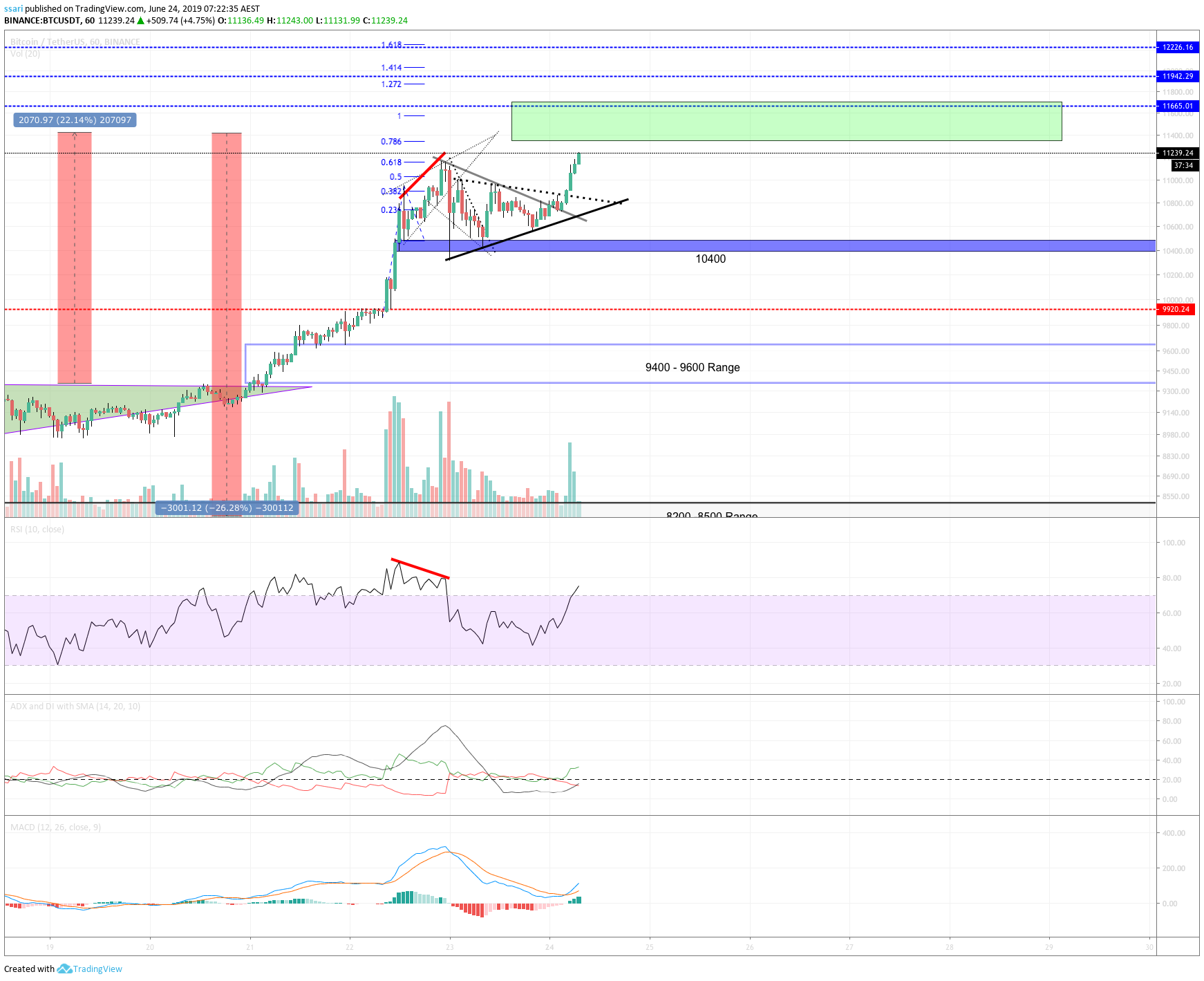Click the 'ADX and DI with SMA' indicator title
This screenshot has height=981, width=1204.
click(x=75, y=707)
